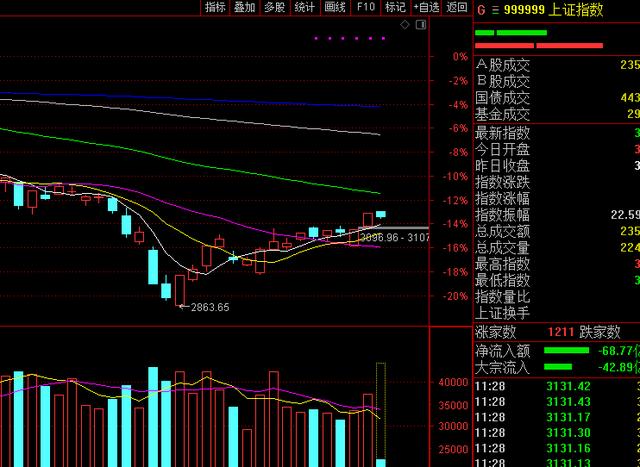This screenshot has height=467, width=640.
Task: Click the red G icon beside stock code
Action: (481, 10)
